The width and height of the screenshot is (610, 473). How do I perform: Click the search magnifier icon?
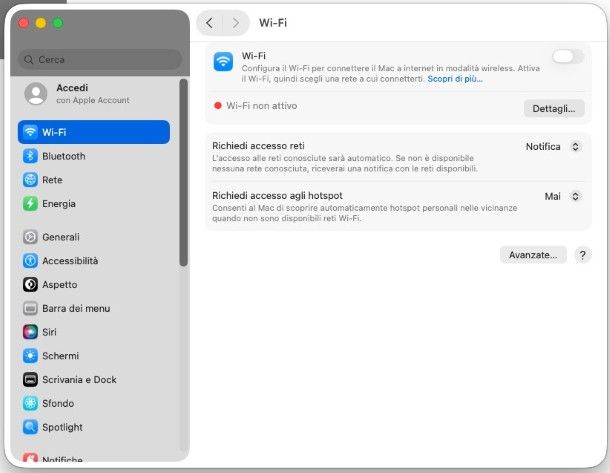28,60
